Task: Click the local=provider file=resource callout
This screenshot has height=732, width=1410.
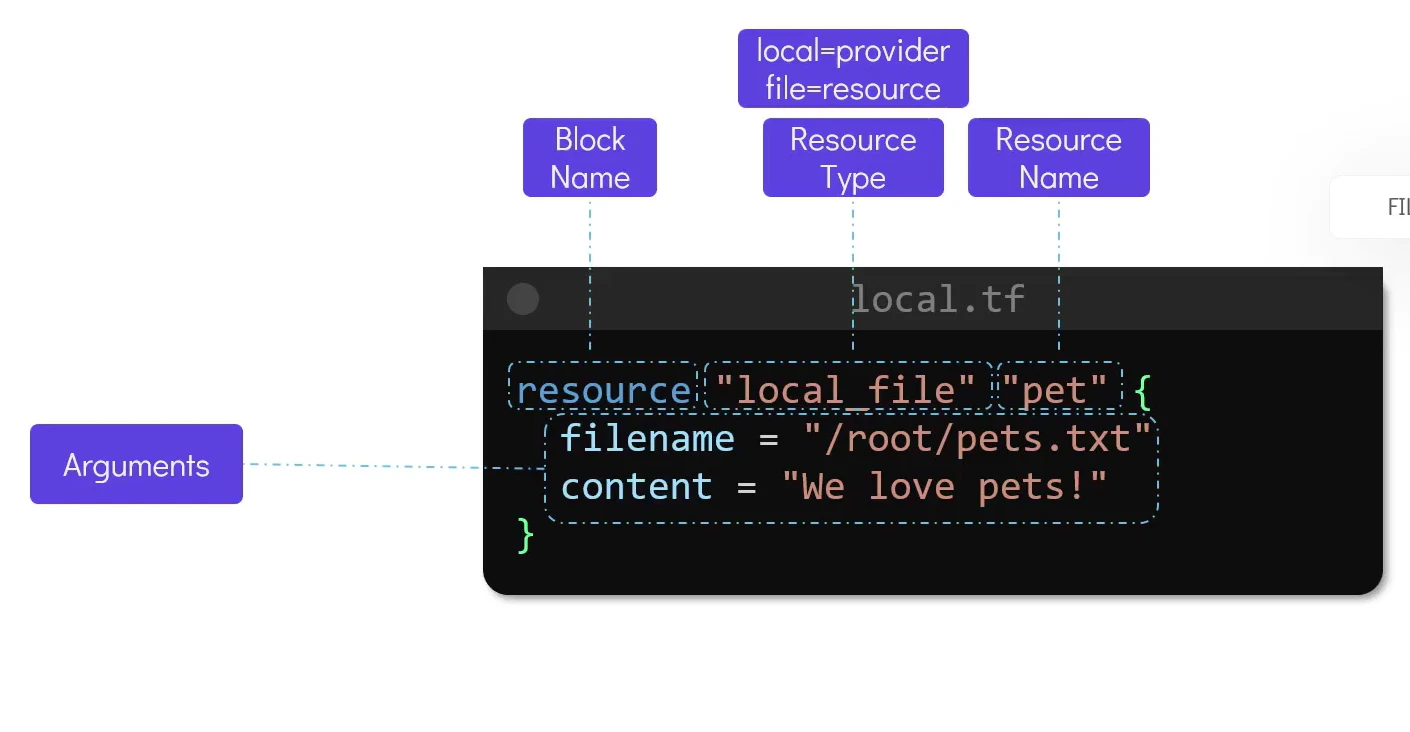Action: (x=853, y=69)
